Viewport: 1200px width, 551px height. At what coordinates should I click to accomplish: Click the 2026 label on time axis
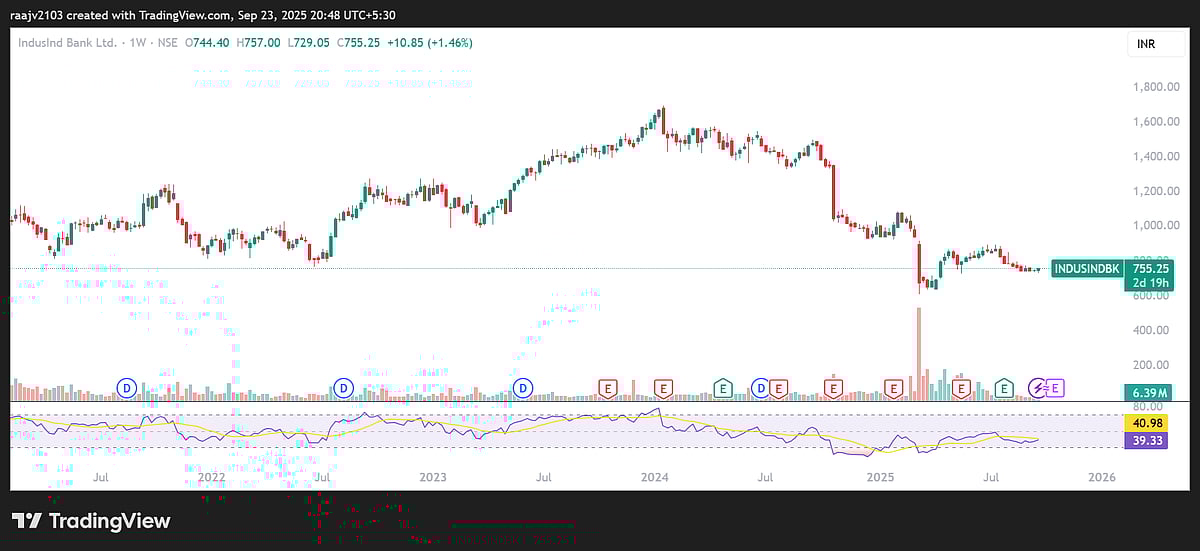pyautogui.click(x=1101, y=477)
